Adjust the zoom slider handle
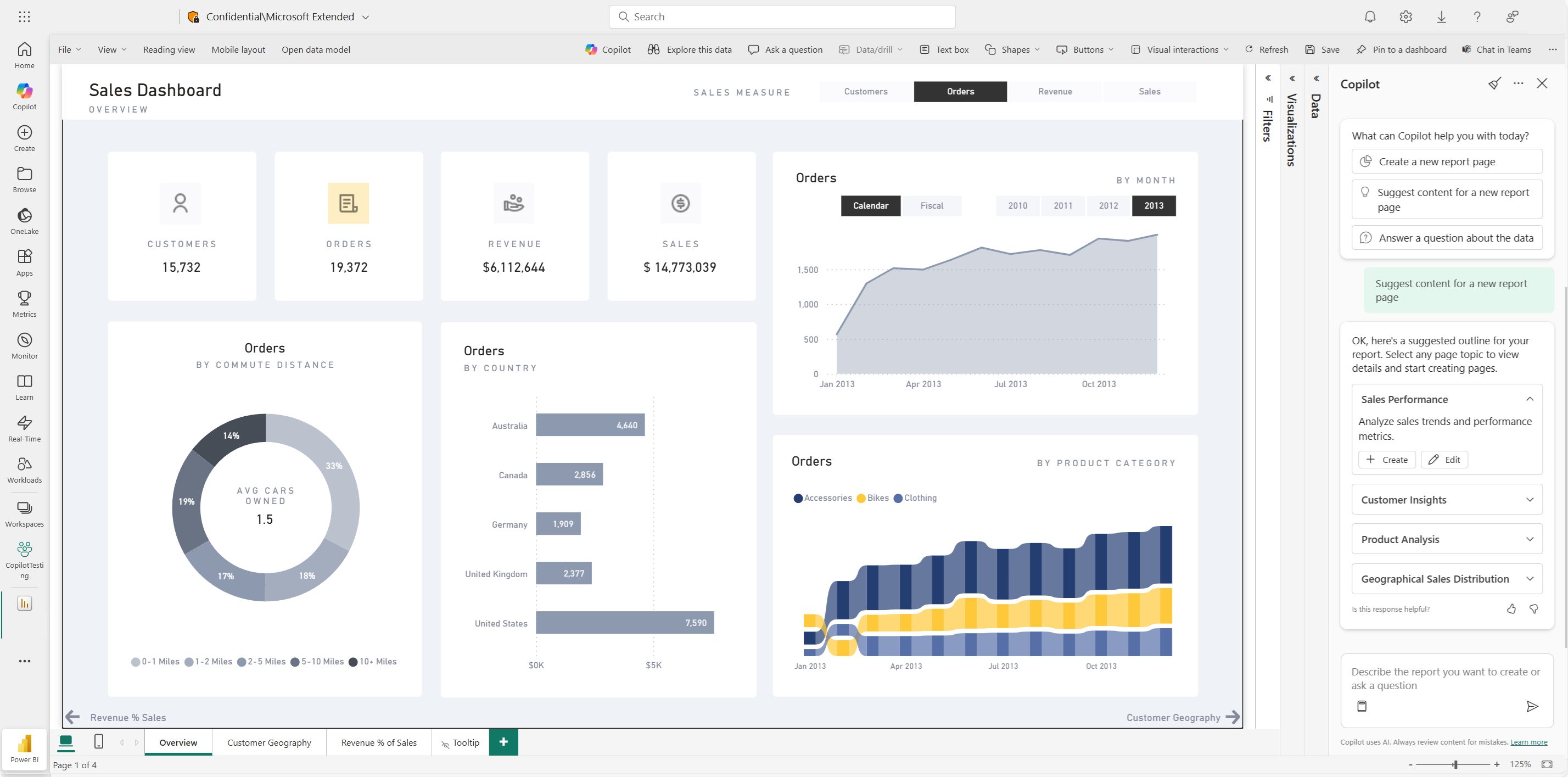Screen dimensions: 1568x777 [1455, 764]
